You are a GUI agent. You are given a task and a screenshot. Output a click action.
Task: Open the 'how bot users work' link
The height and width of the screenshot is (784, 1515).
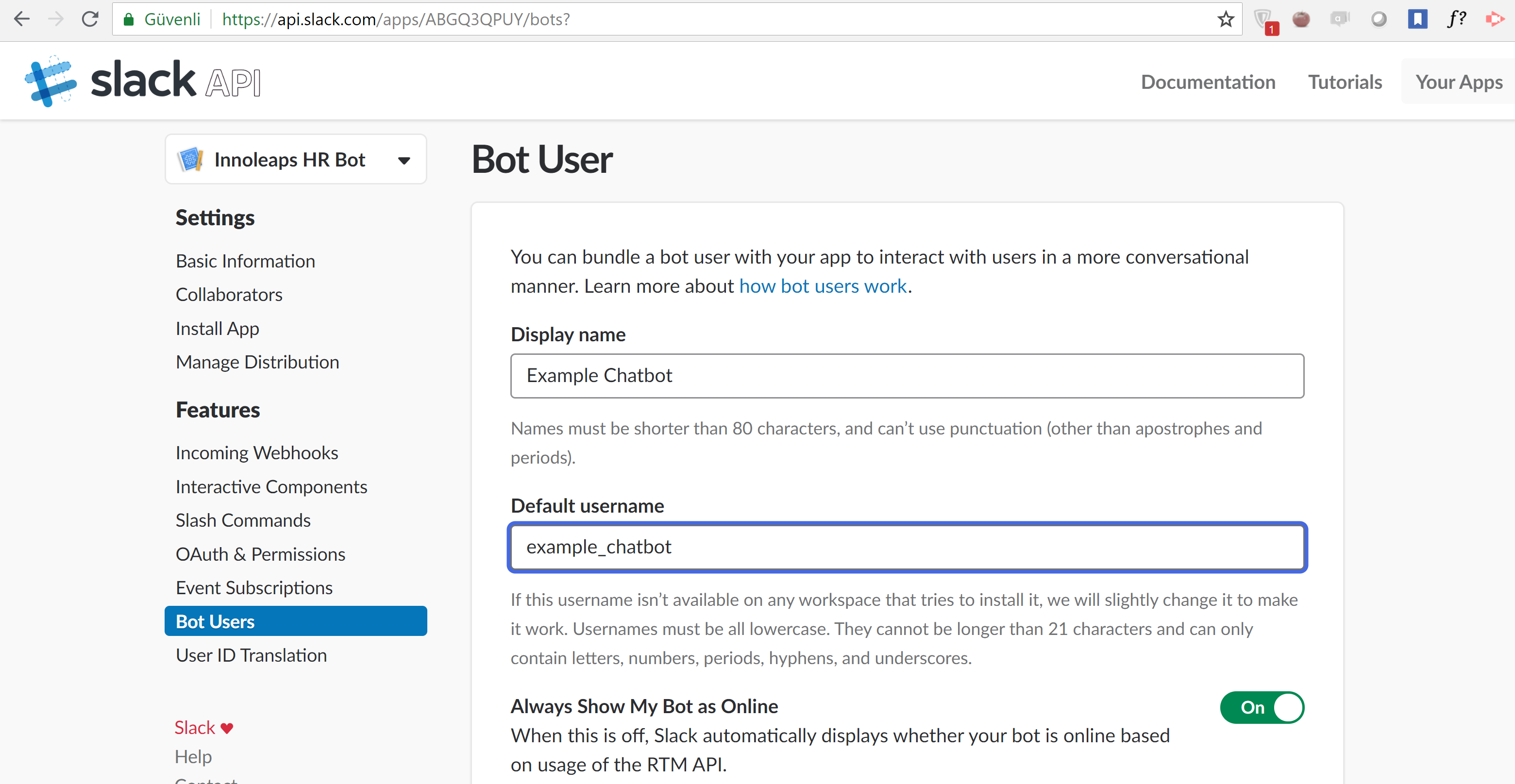click(823, 286)
